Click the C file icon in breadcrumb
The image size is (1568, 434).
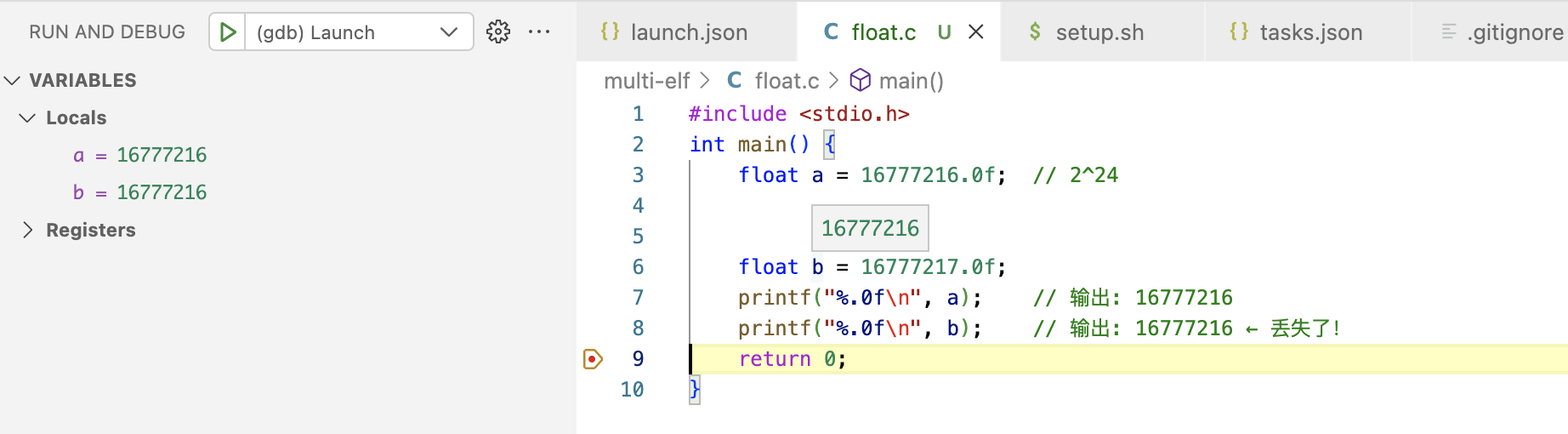click(x=735, y=80)
